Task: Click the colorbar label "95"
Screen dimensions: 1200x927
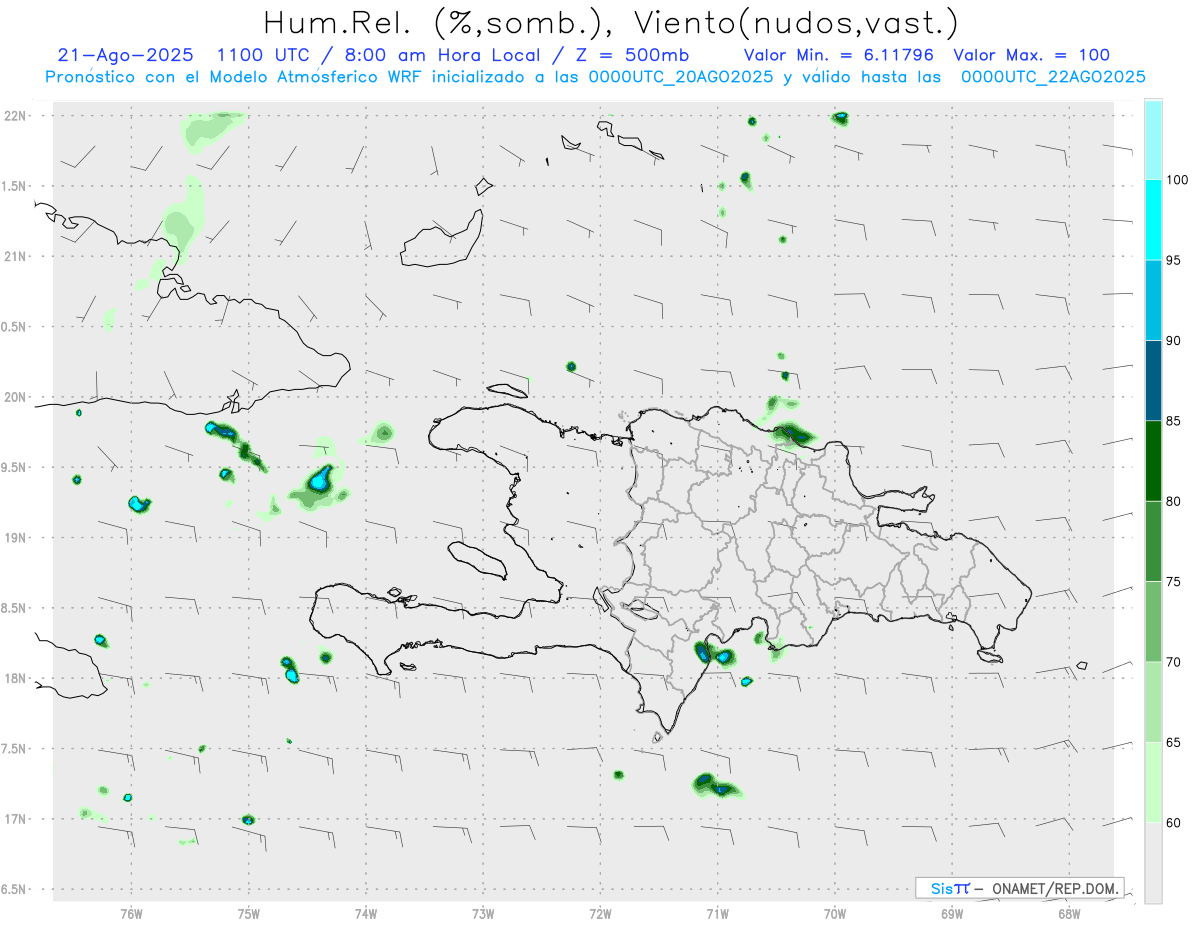Action: coord(1175,260)
